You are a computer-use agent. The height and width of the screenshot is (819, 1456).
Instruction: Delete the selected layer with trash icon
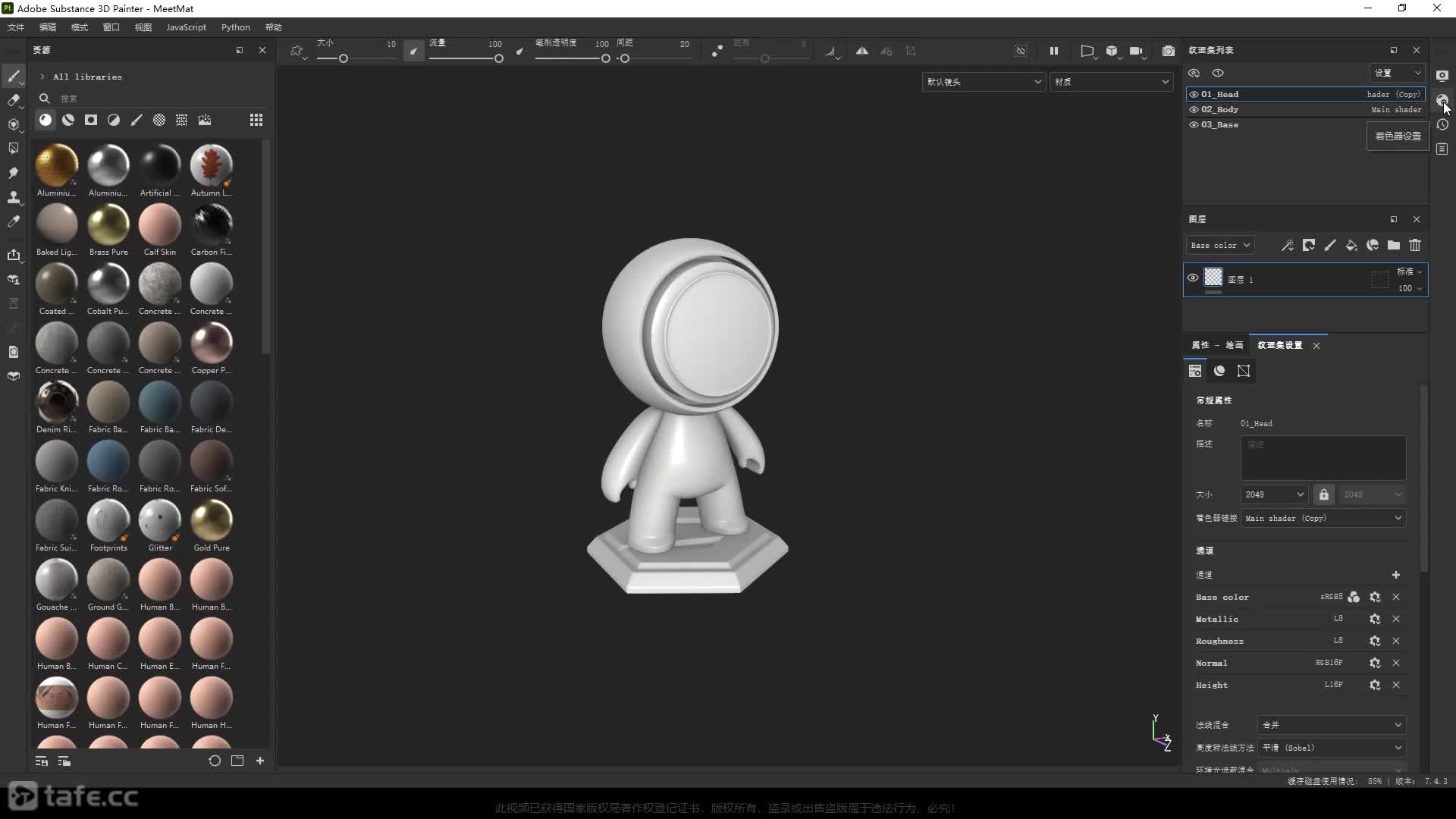[1415, 245]
